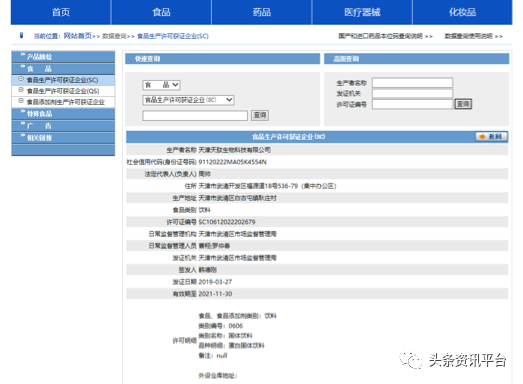Switch to the 药品 tab
Image resolution: width=523 pixels, height=384 pixels.
point(262,12)
